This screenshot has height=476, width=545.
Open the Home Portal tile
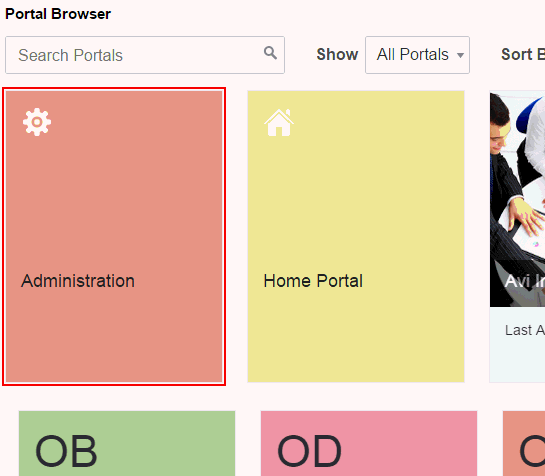(356, 236)
